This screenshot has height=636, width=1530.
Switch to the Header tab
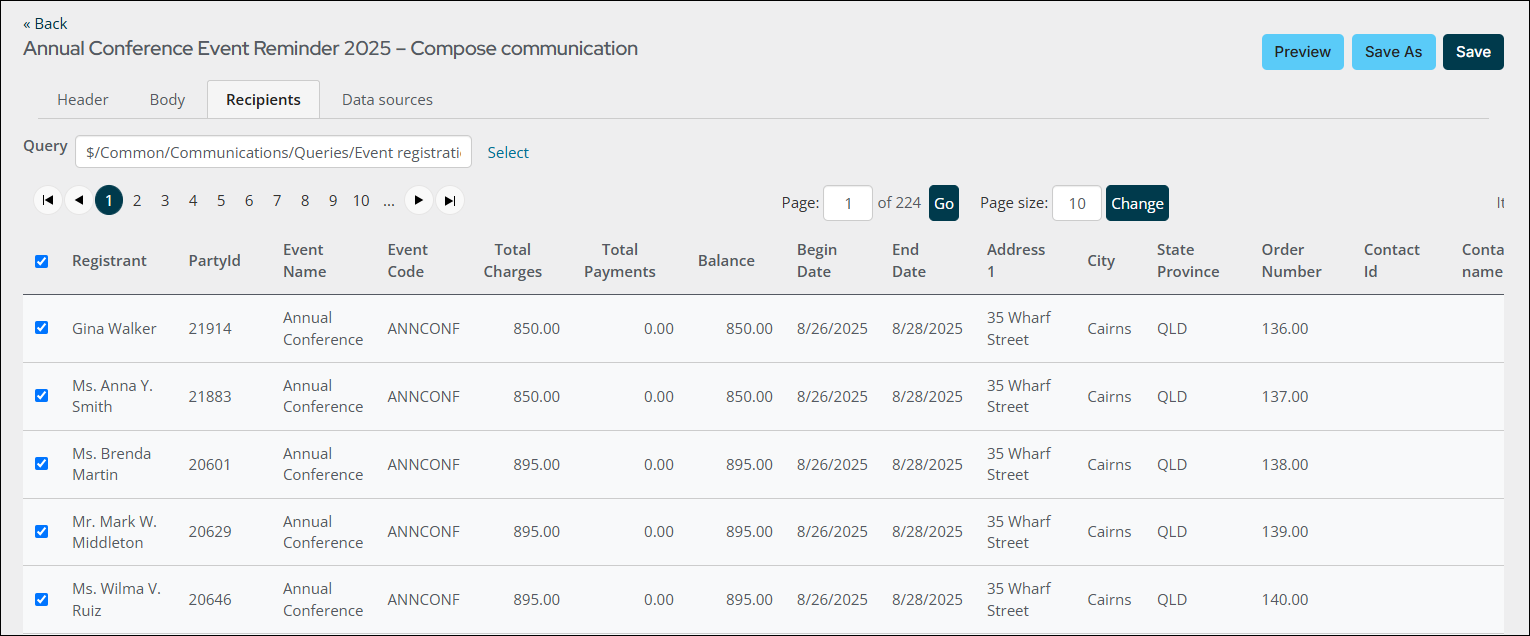pos(83,100)
